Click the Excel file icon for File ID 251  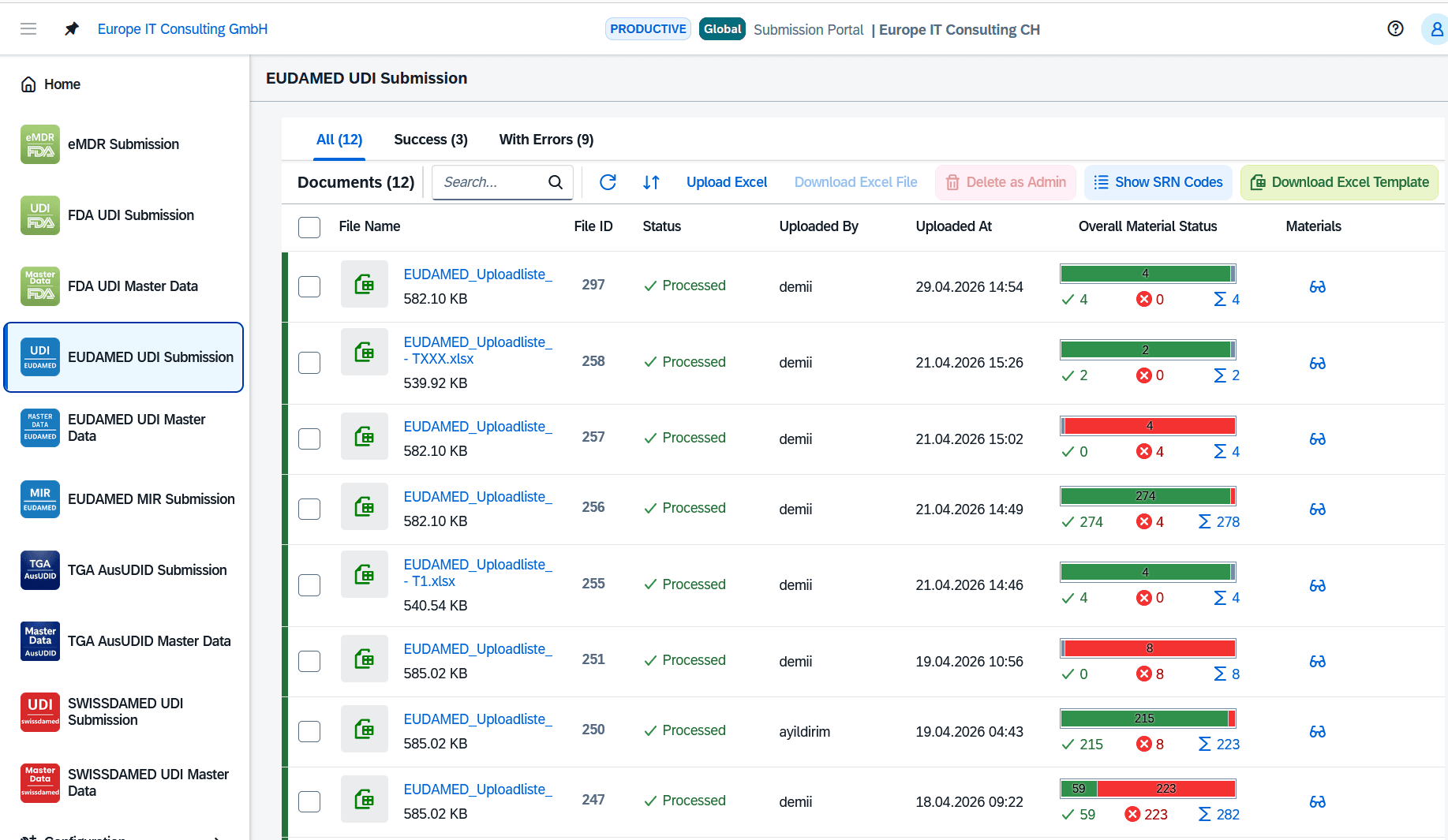tap(365, 659)
